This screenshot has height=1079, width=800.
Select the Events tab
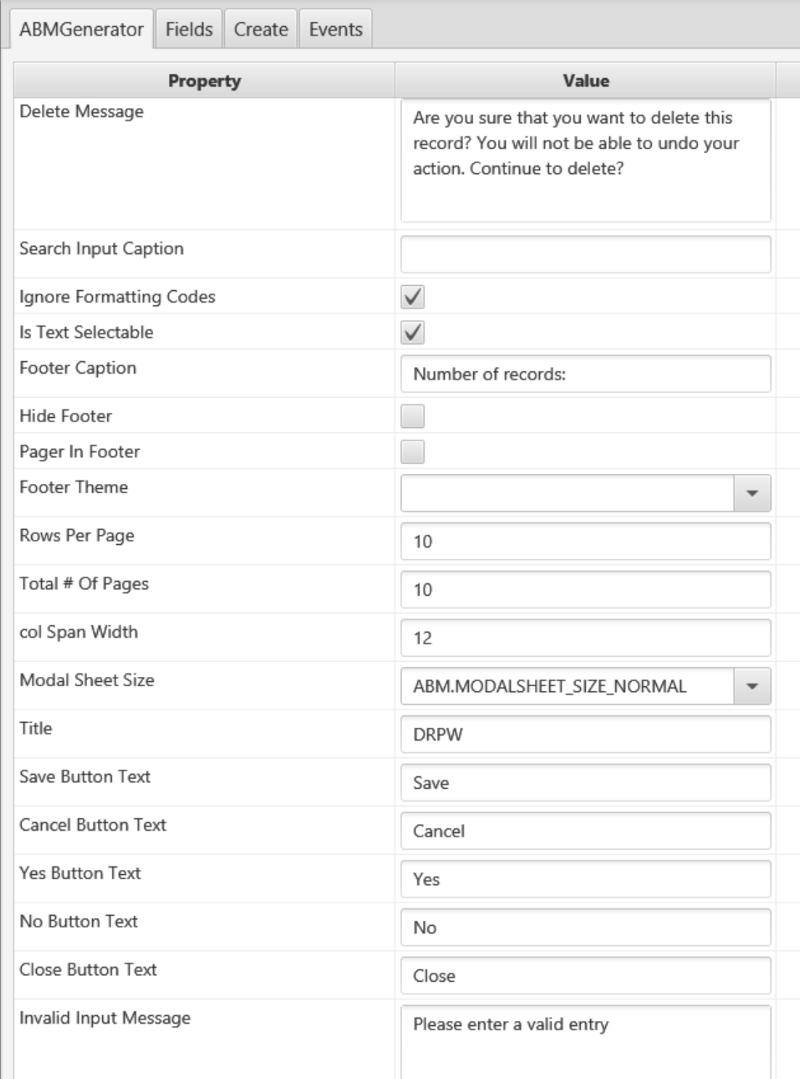pyautogui.click(x=335, y=29)
